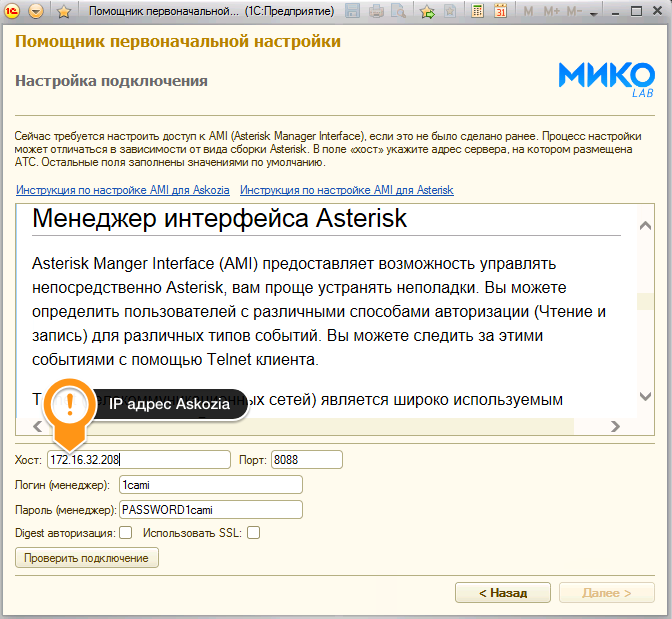Click the Логин (менеджер) input field

211,485
